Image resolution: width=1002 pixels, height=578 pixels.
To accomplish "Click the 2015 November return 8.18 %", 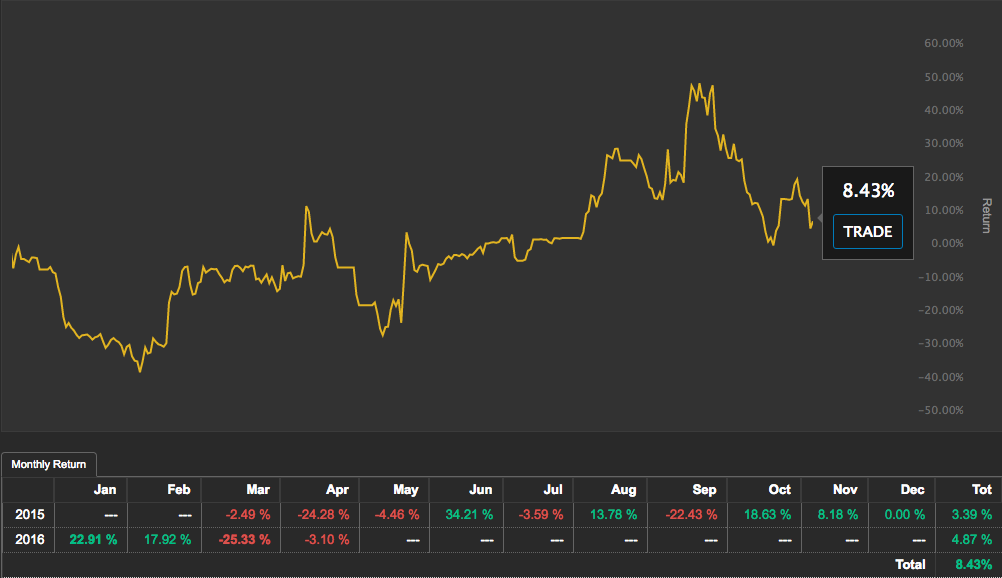I will tap(838, 515).
